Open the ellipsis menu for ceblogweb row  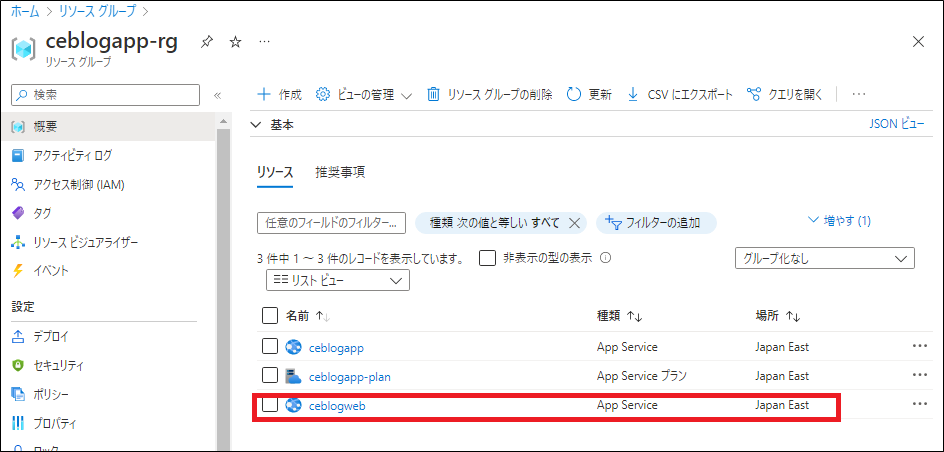[x=919, y=404]
